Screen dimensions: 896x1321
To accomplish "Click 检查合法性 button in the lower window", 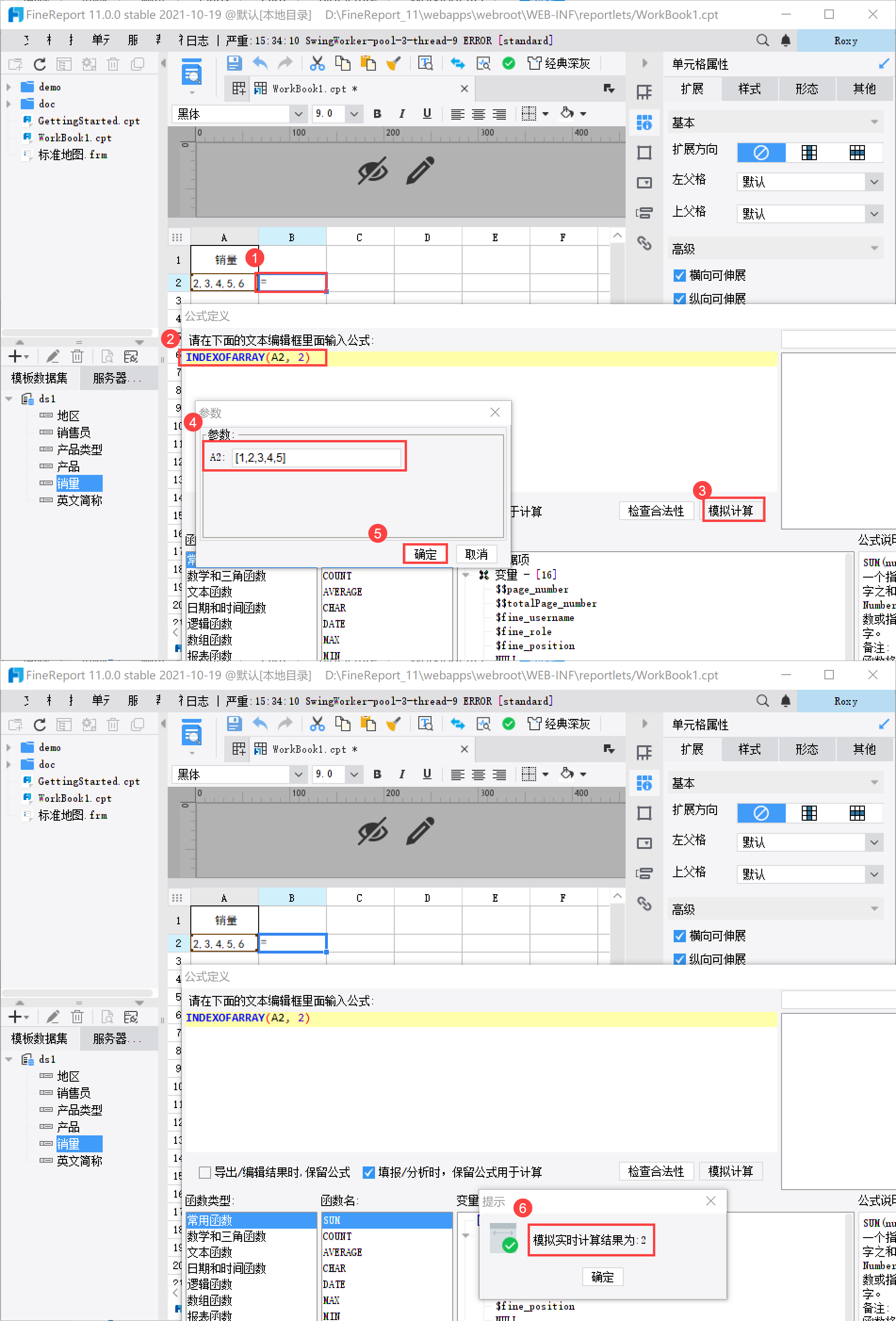I will [656, 1171].
